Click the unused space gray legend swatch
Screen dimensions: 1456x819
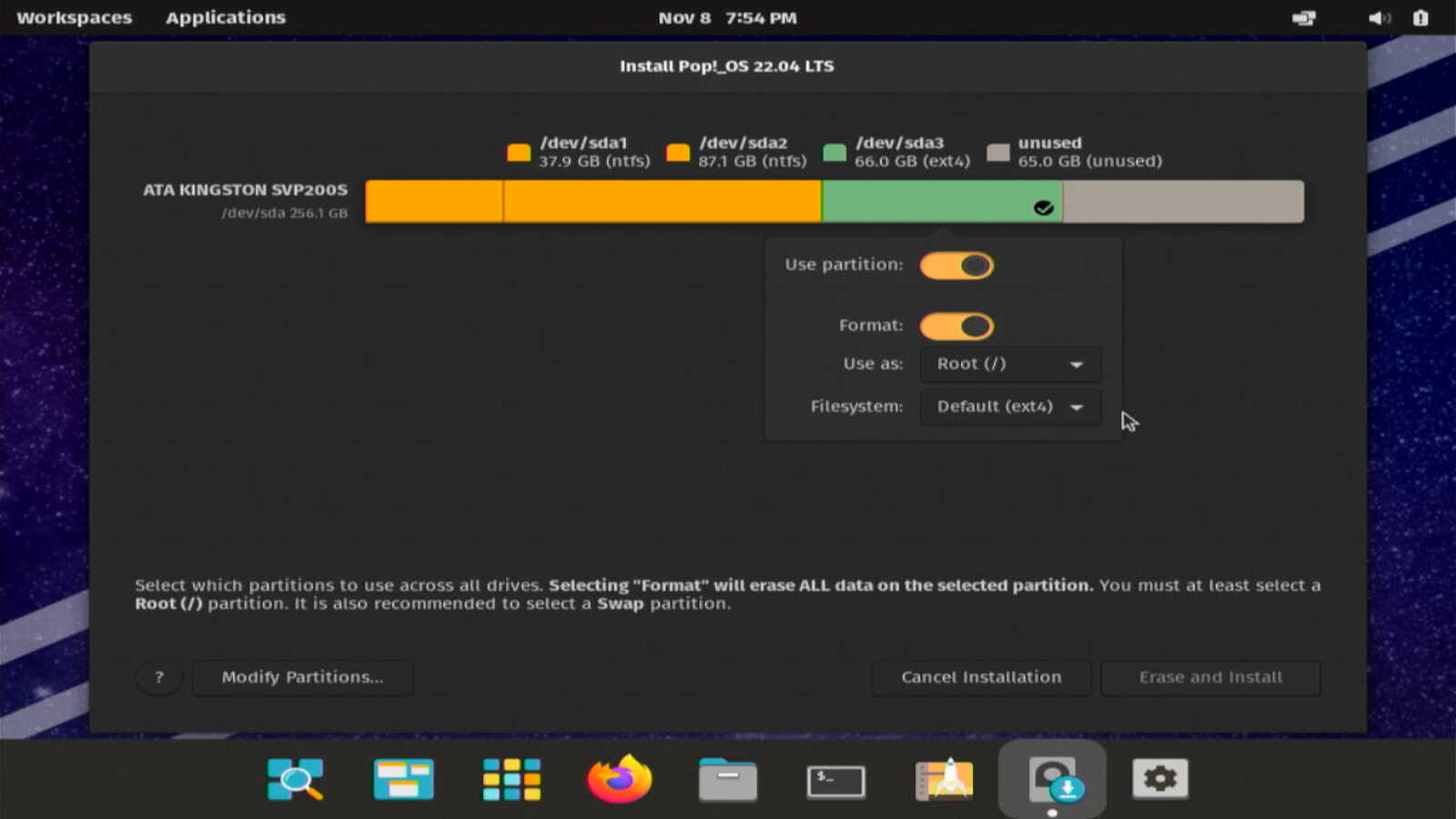click(998, 152)
